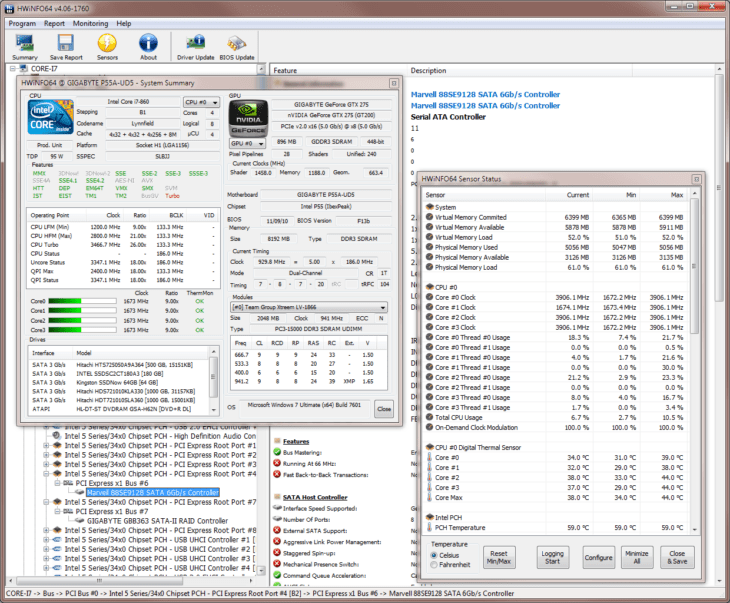This screenshot has height=603, width=730.
Task: Click the Core0 load bar
Action: (x=82, y=301)
